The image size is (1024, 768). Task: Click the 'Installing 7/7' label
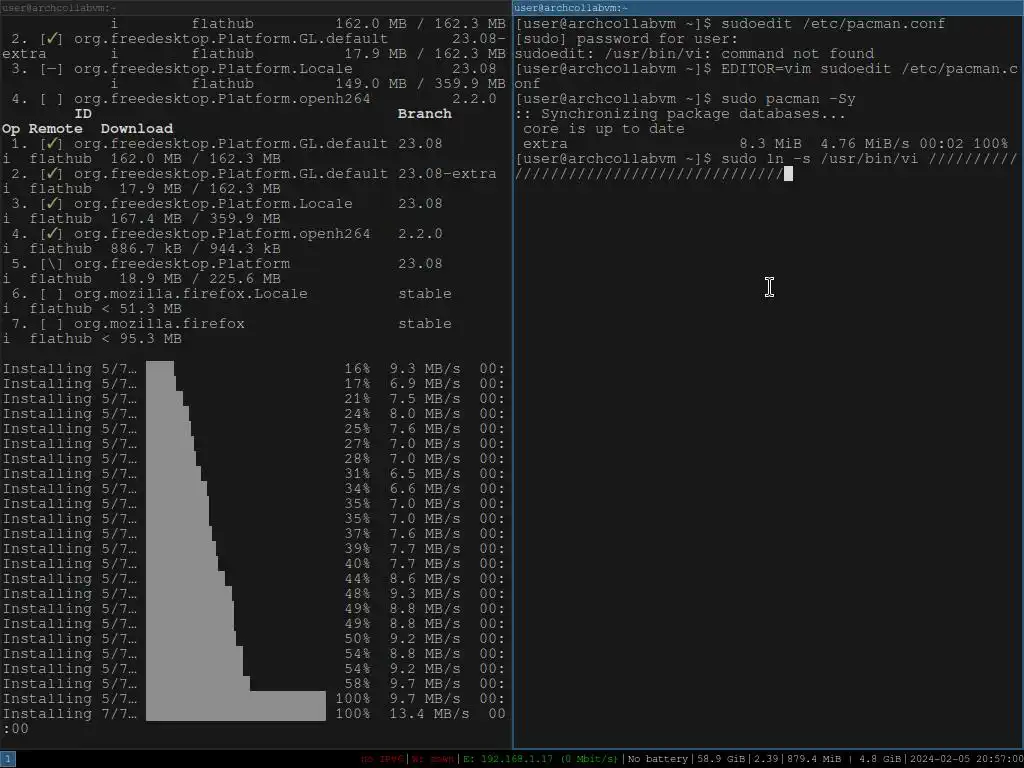[69, 714]
